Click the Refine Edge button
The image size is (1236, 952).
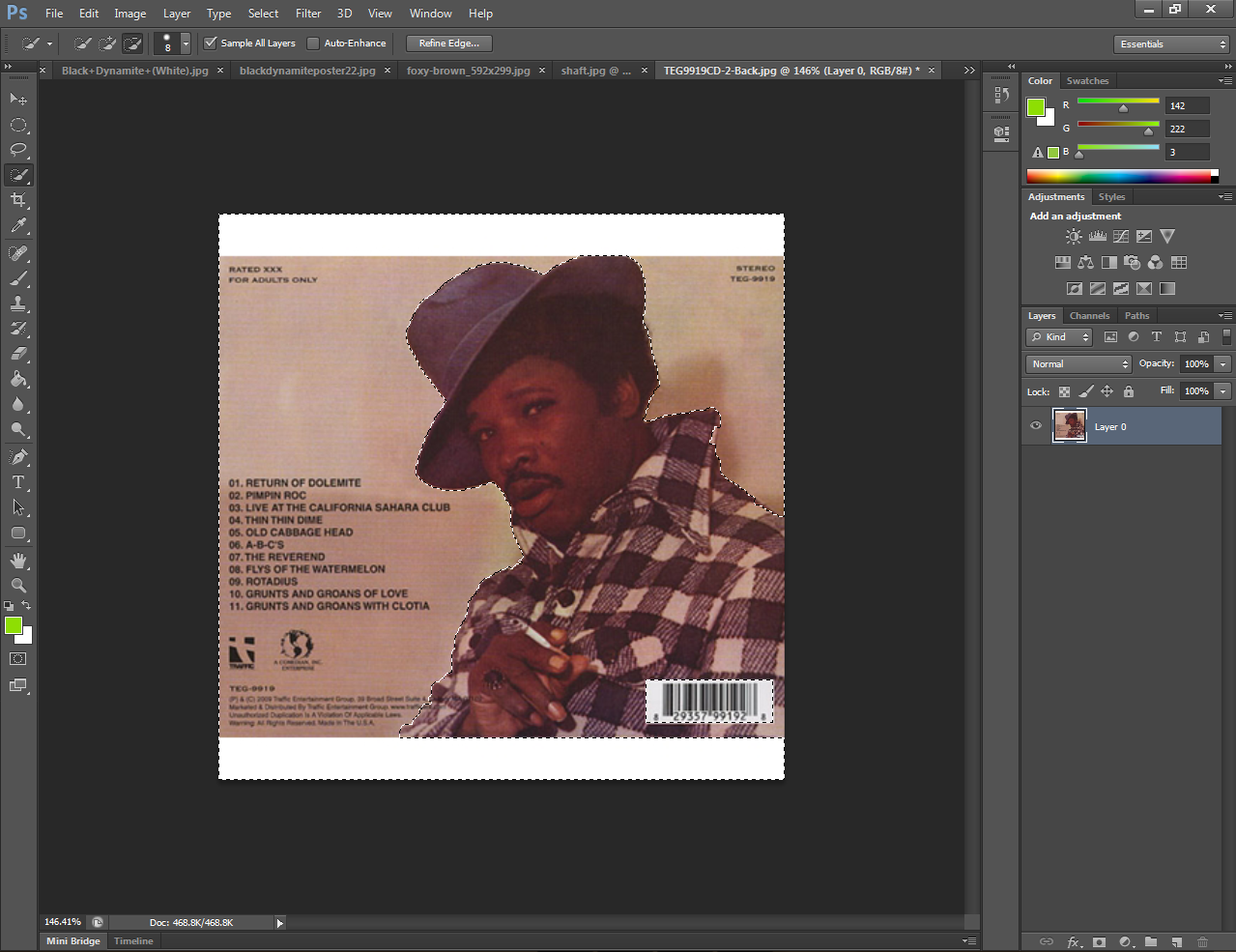click(449, 43)
